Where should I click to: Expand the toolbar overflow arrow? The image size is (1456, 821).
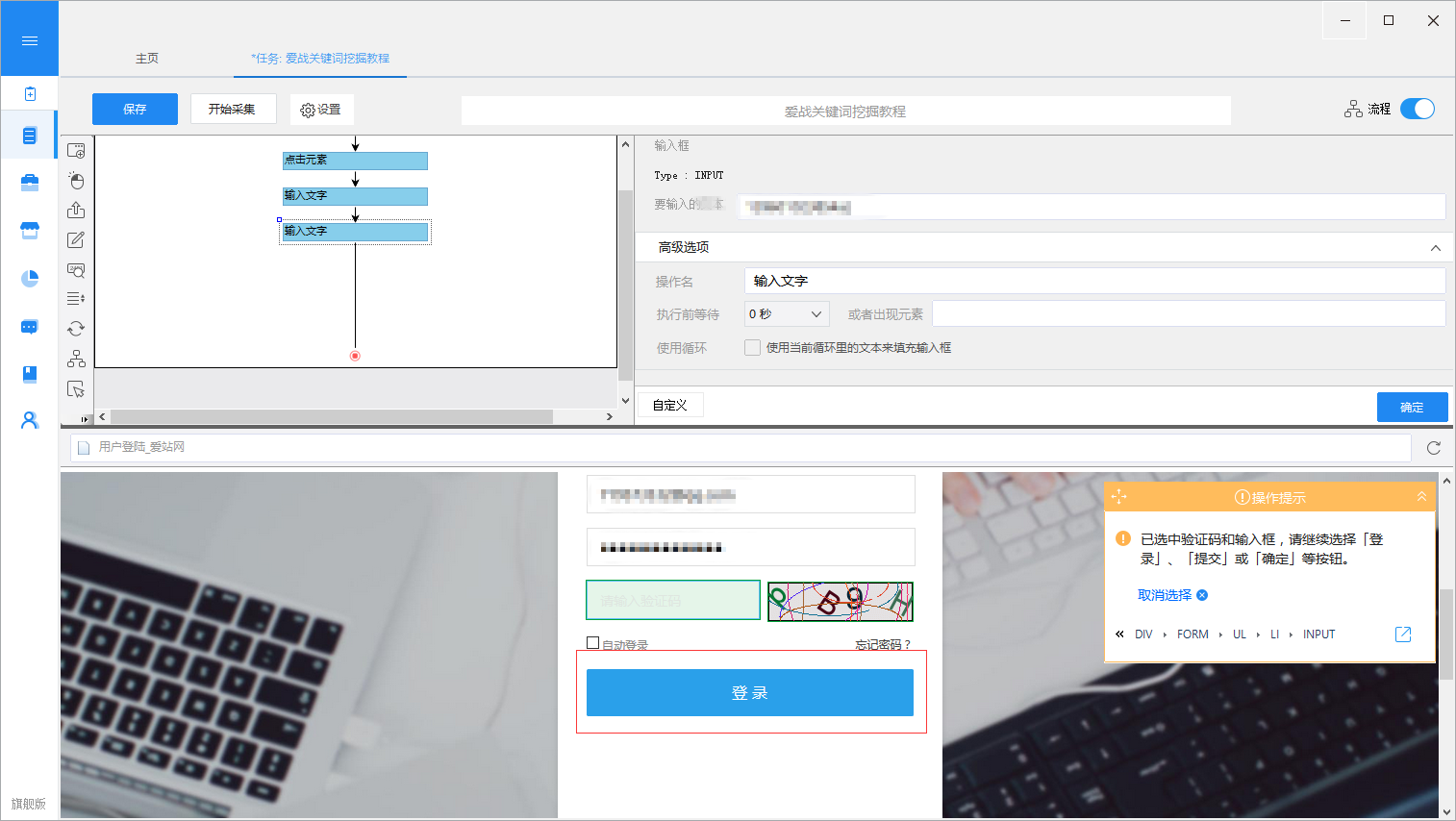tap(84, 419)
